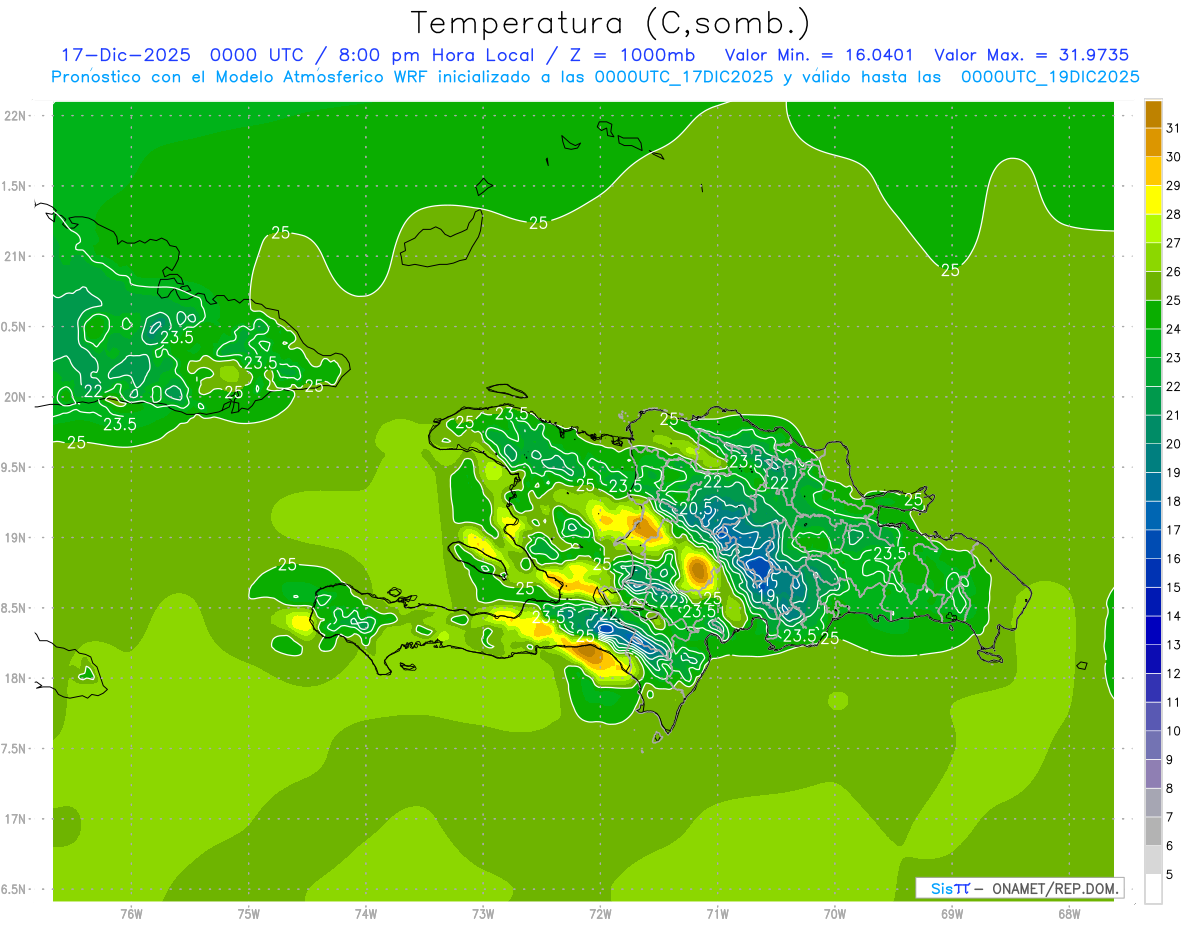Click "Valor Min. = 16.0401" value

[x=819, y=55]
